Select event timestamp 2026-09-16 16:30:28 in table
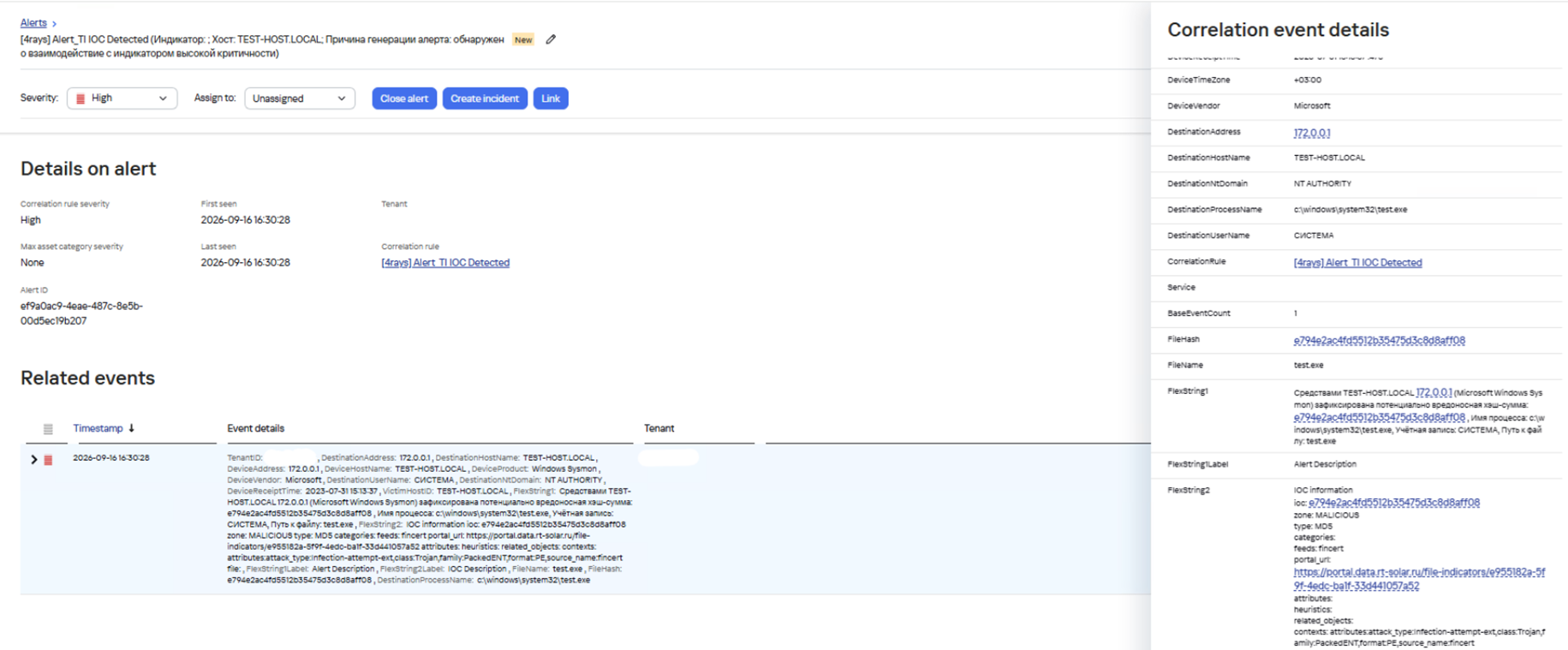The image size is (1568, 650). (x=111, y=458)
